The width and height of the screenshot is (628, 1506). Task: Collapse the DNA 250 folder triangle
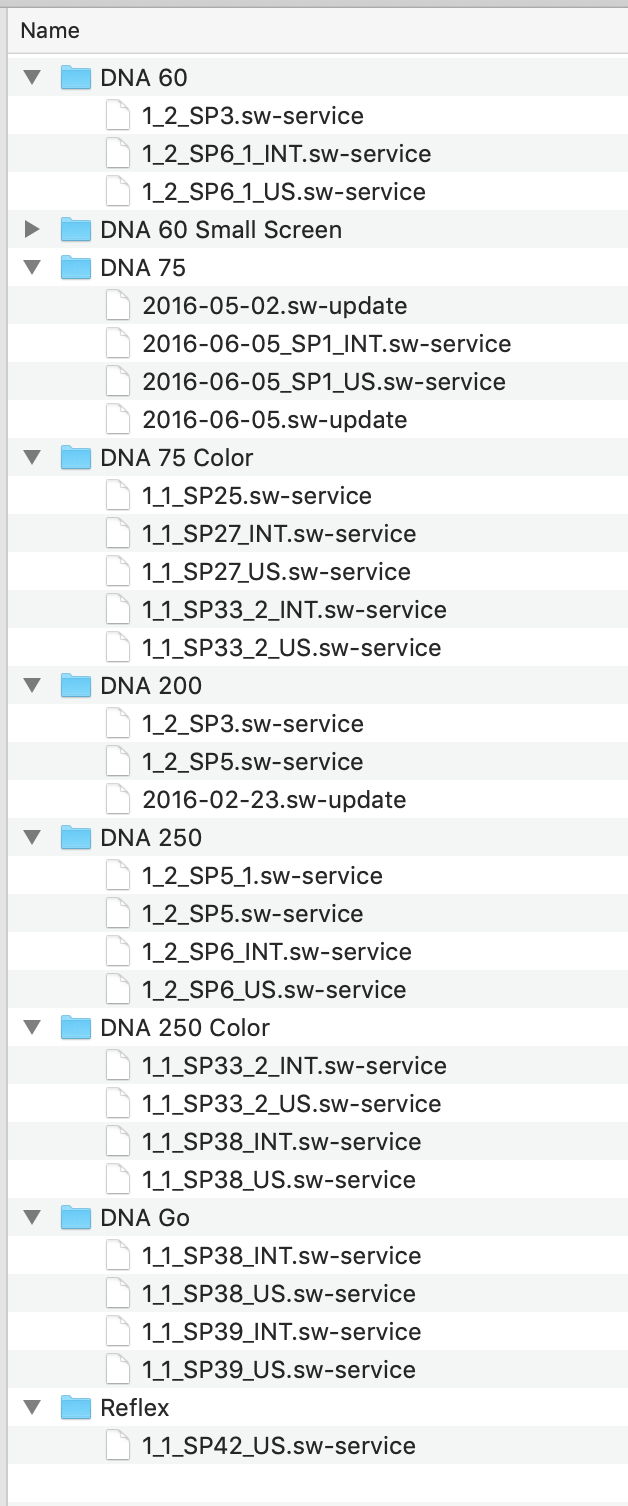(x=33, y=838)
